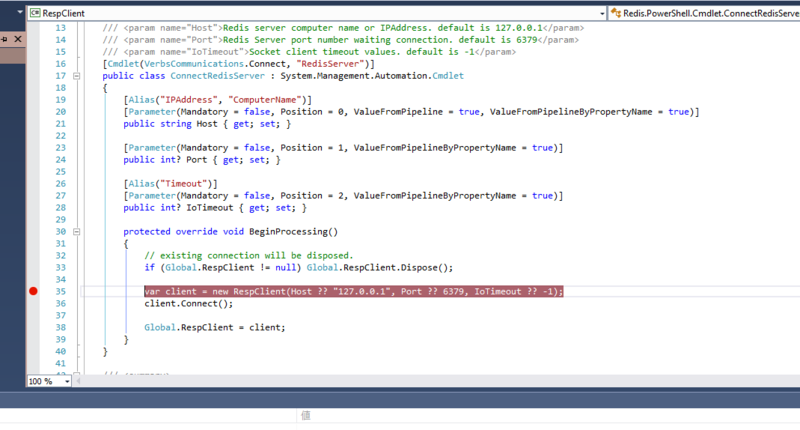This screenshot has width=800, height=430.
Task: Click the ConnectRedisServer class name on line 17
Action: [217, 76]
